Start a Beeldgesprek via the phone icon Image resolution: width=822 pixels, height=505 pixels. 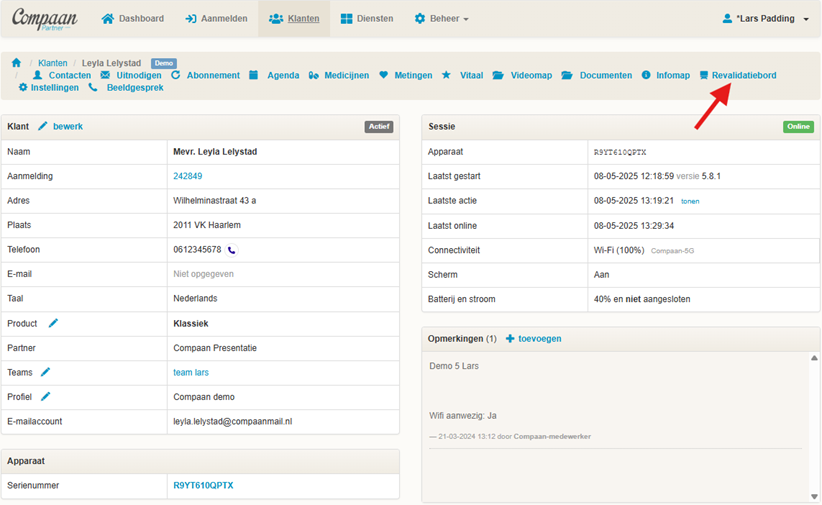93,88
